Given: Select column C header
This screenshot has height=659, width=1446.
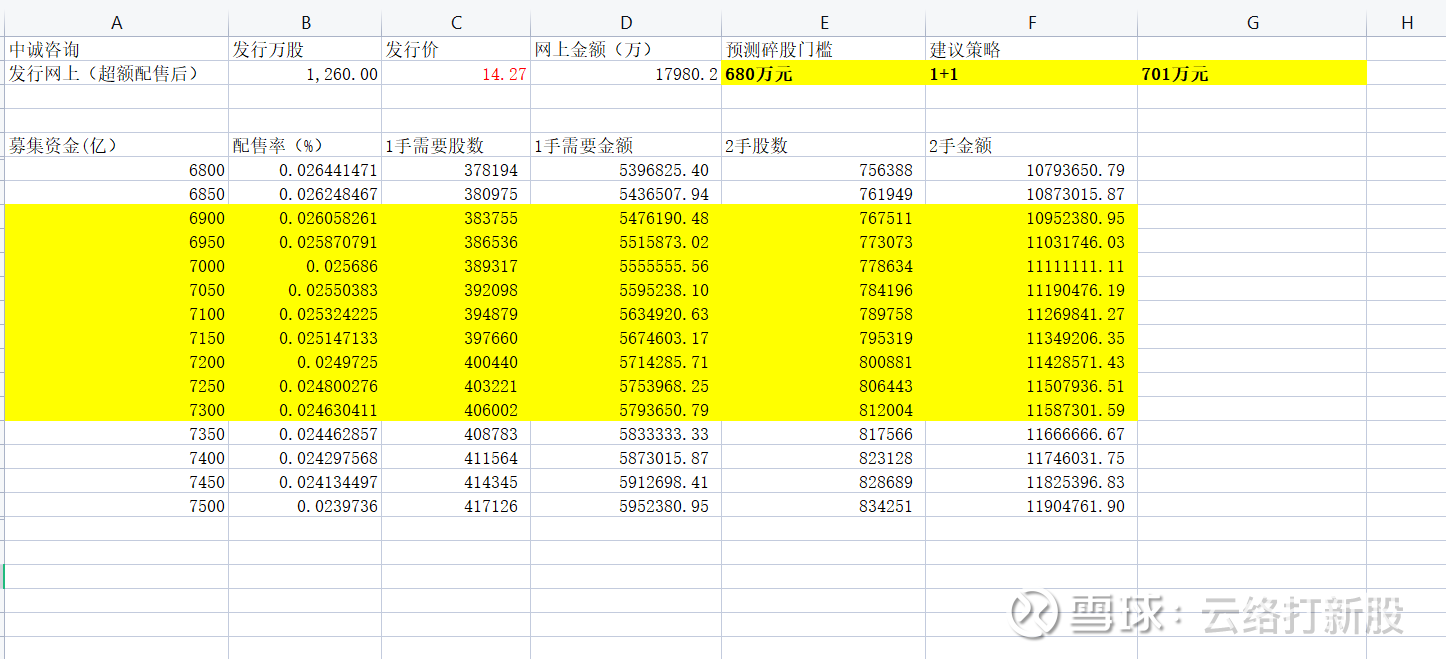Looking at the screenshot, I should 456,23.
